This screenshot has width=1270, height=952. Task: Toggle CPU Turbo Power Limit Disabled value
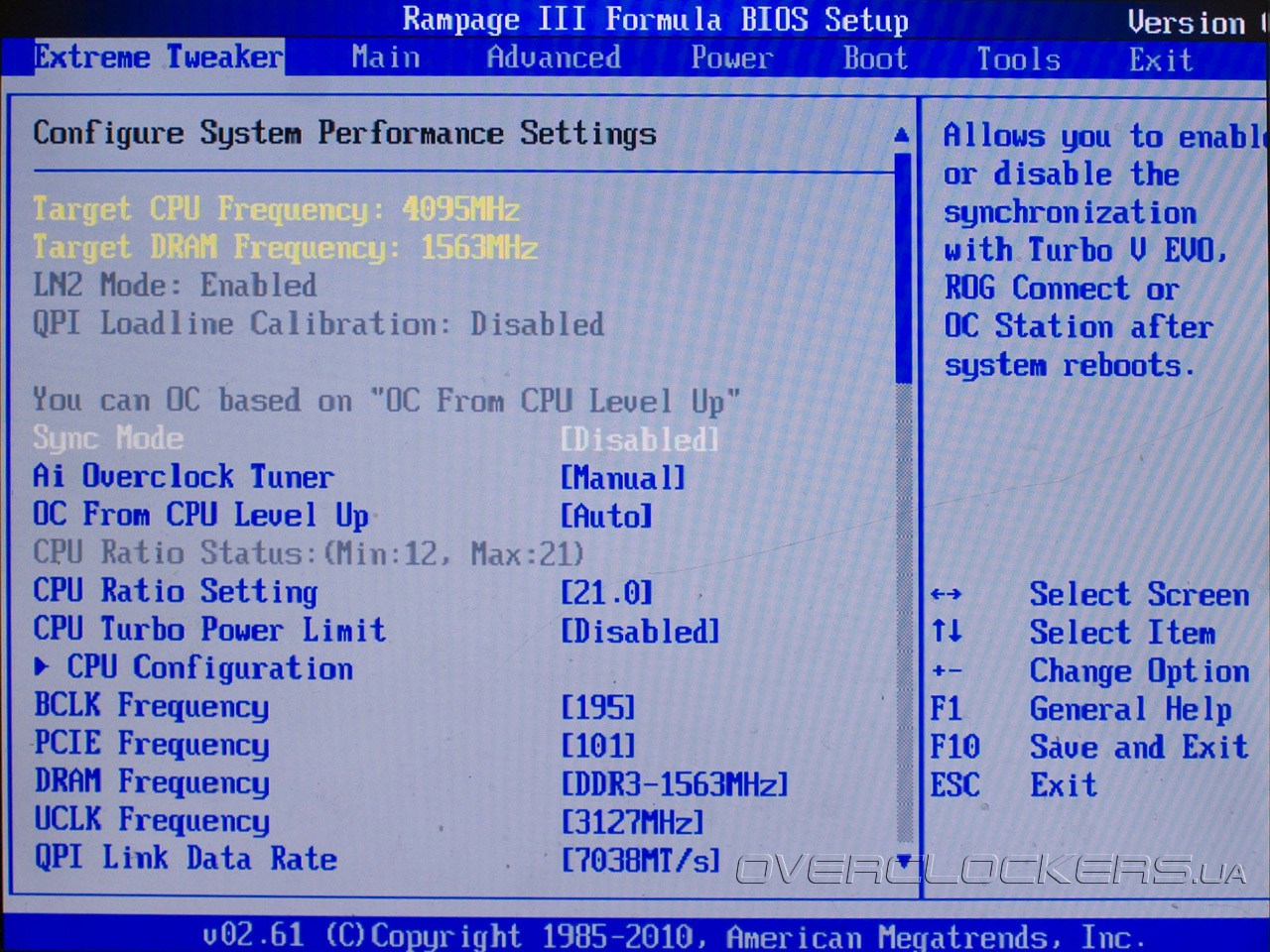pos(640,632)
